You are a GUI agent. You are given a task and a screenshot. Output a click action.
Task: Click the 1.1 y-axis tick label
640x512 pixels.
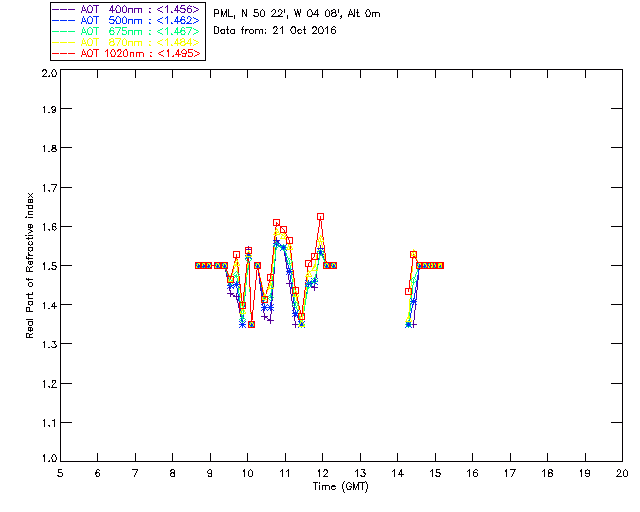coord(49,423)
